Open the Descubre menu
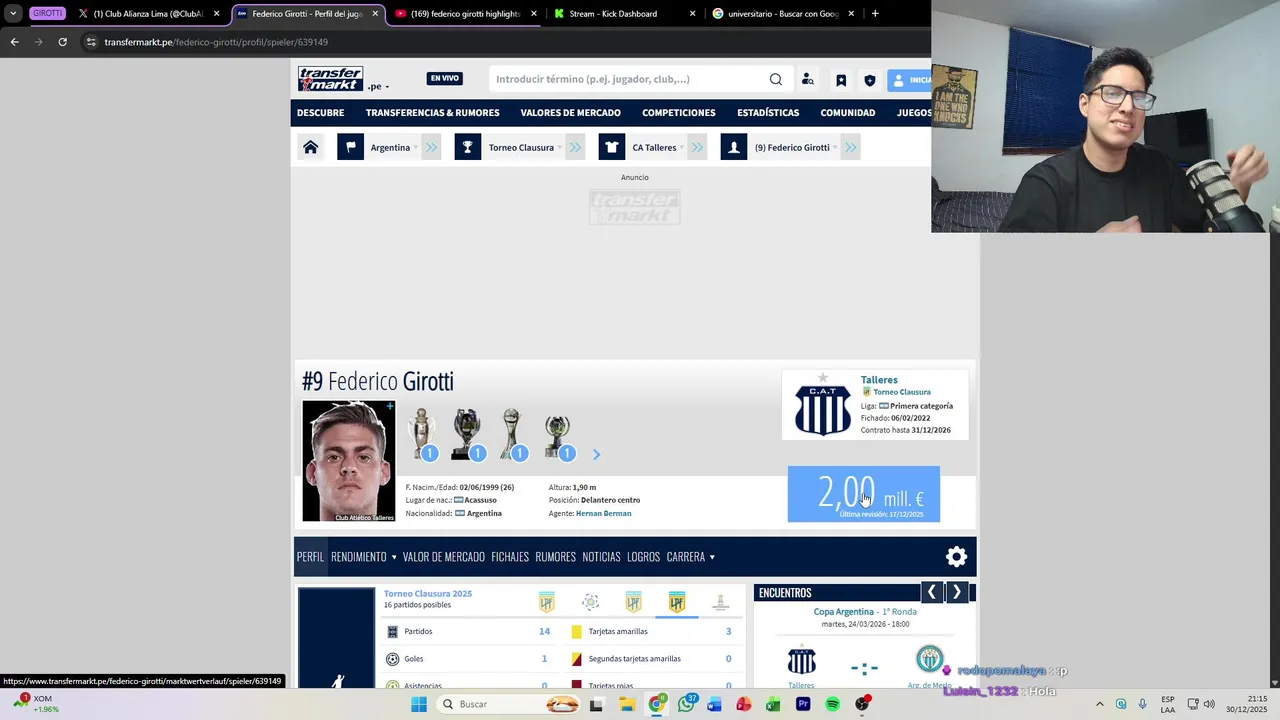Viewport: 1280px width, 720px height. [320, 113]
